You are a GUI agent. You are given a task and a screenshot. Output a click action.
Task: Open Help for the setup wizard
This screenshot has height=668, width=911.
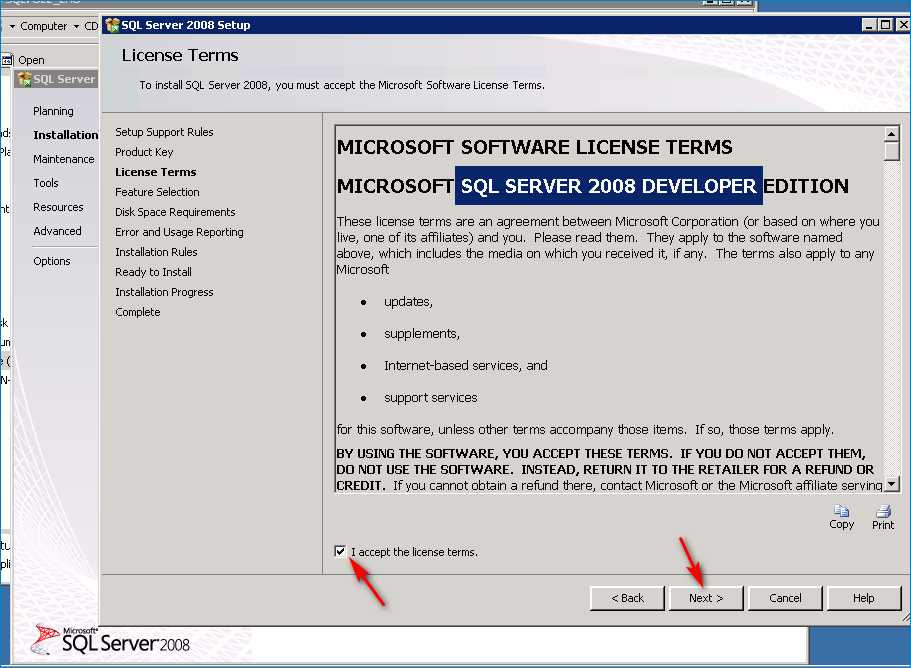pyautogui.click(x=863, y=598)
